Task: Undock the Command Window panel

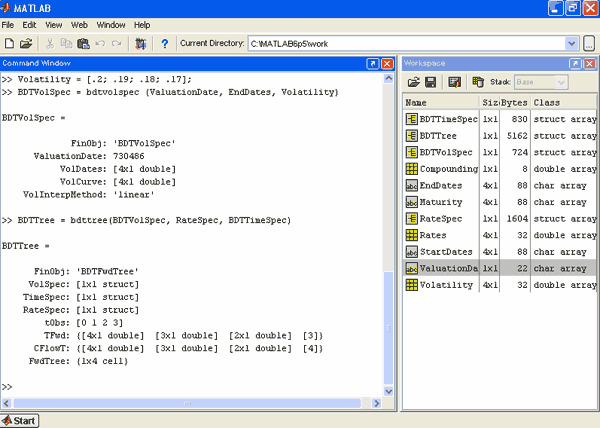Action: [x=373, y=63]
